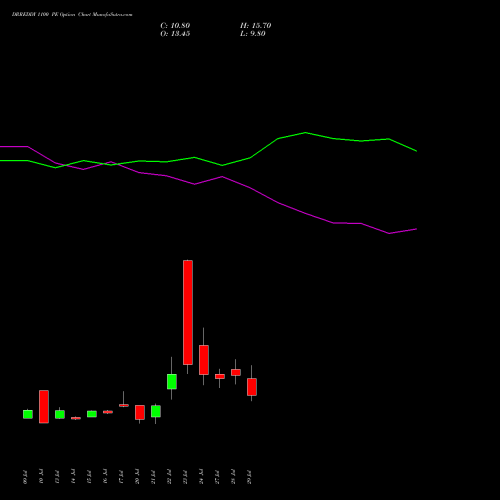The height and width of the screenshot is (500, 500).
Task: Click the 09 Jul date axis label
Action: [x=25, y=477]
